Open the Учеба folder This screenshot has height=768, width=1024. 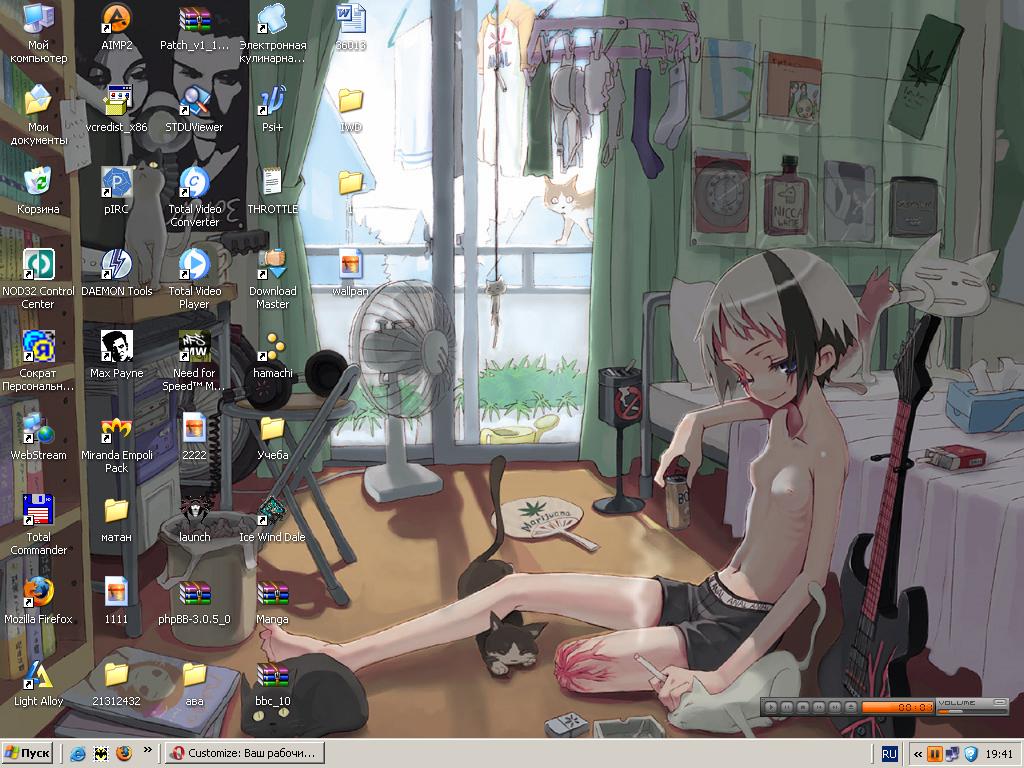[272, 439]
